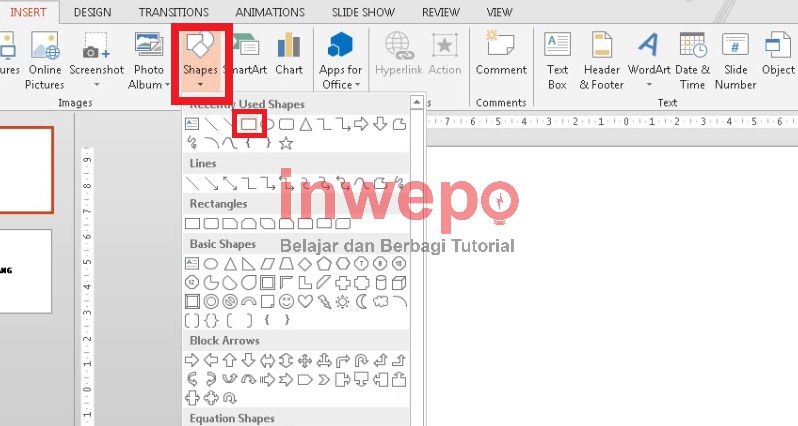This screenshot has width=798, height=426.
Task: Choose the rounded rectangle under Rectangles
Action: [211, 223]
